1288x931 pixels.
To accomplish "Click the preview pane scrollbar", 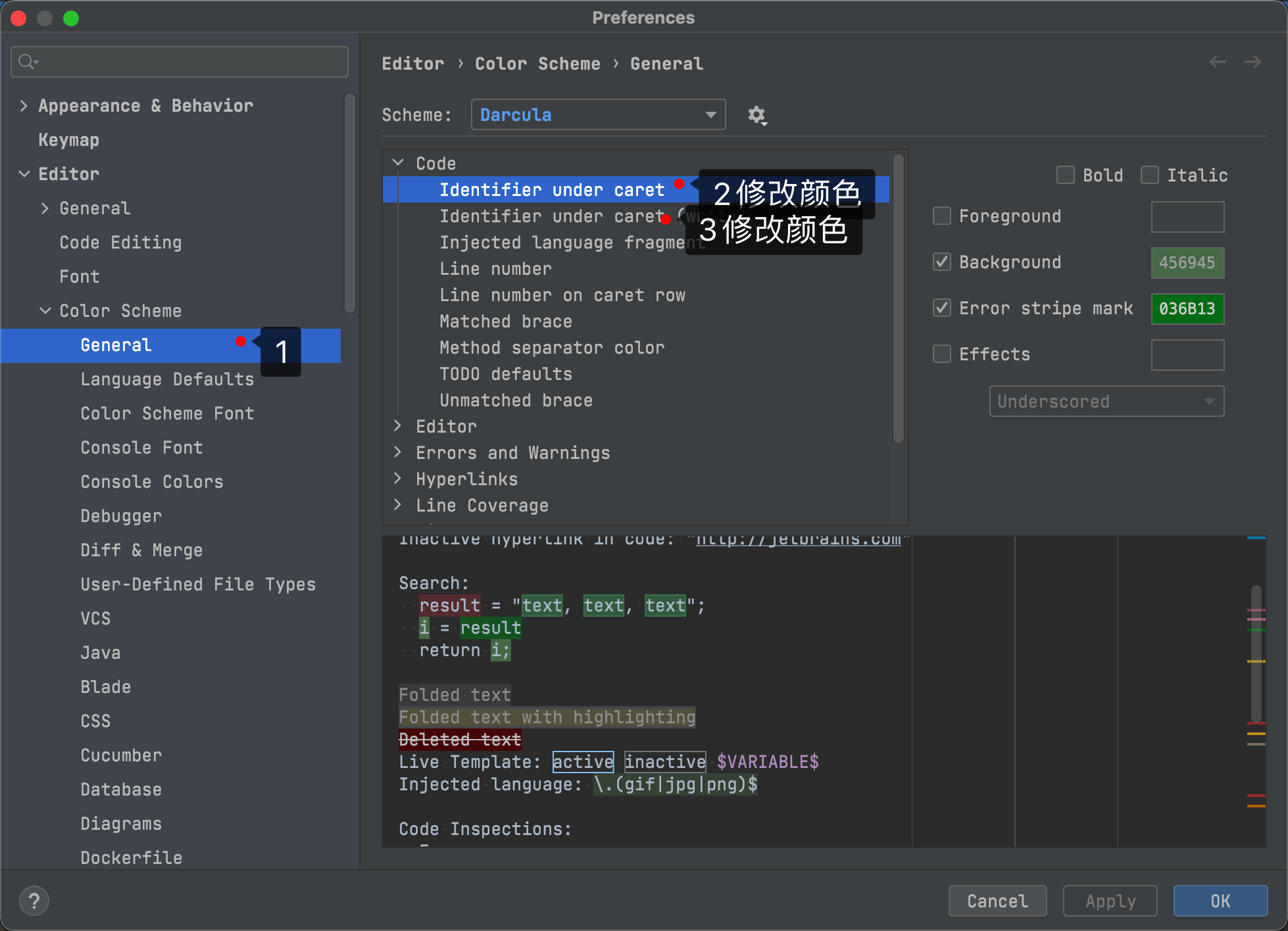I will [1256, 654].
